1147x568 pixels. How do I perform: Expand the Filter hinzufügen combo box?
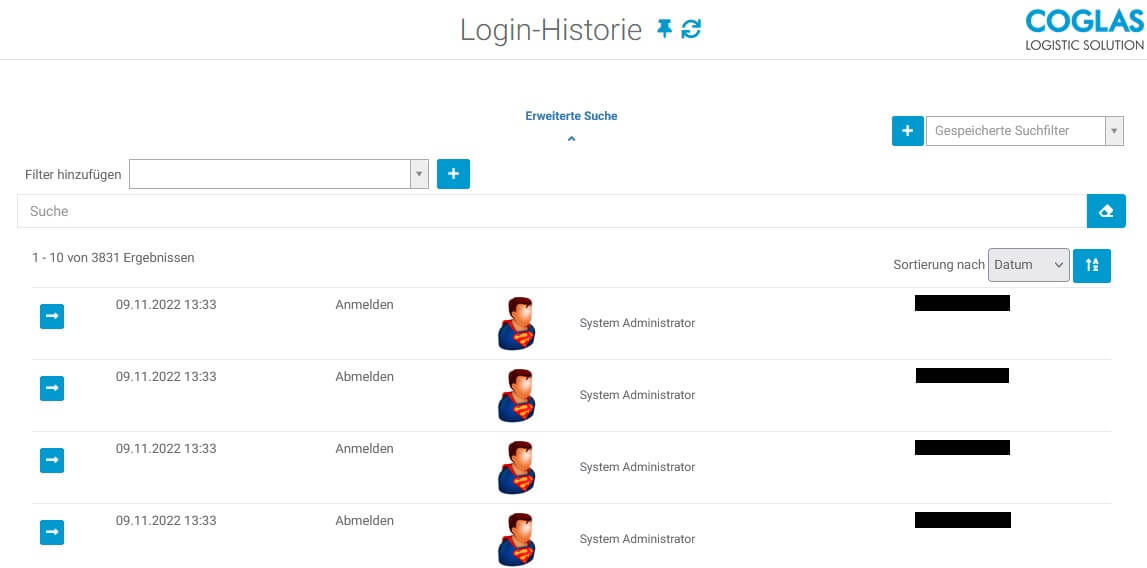pos(420,174)
